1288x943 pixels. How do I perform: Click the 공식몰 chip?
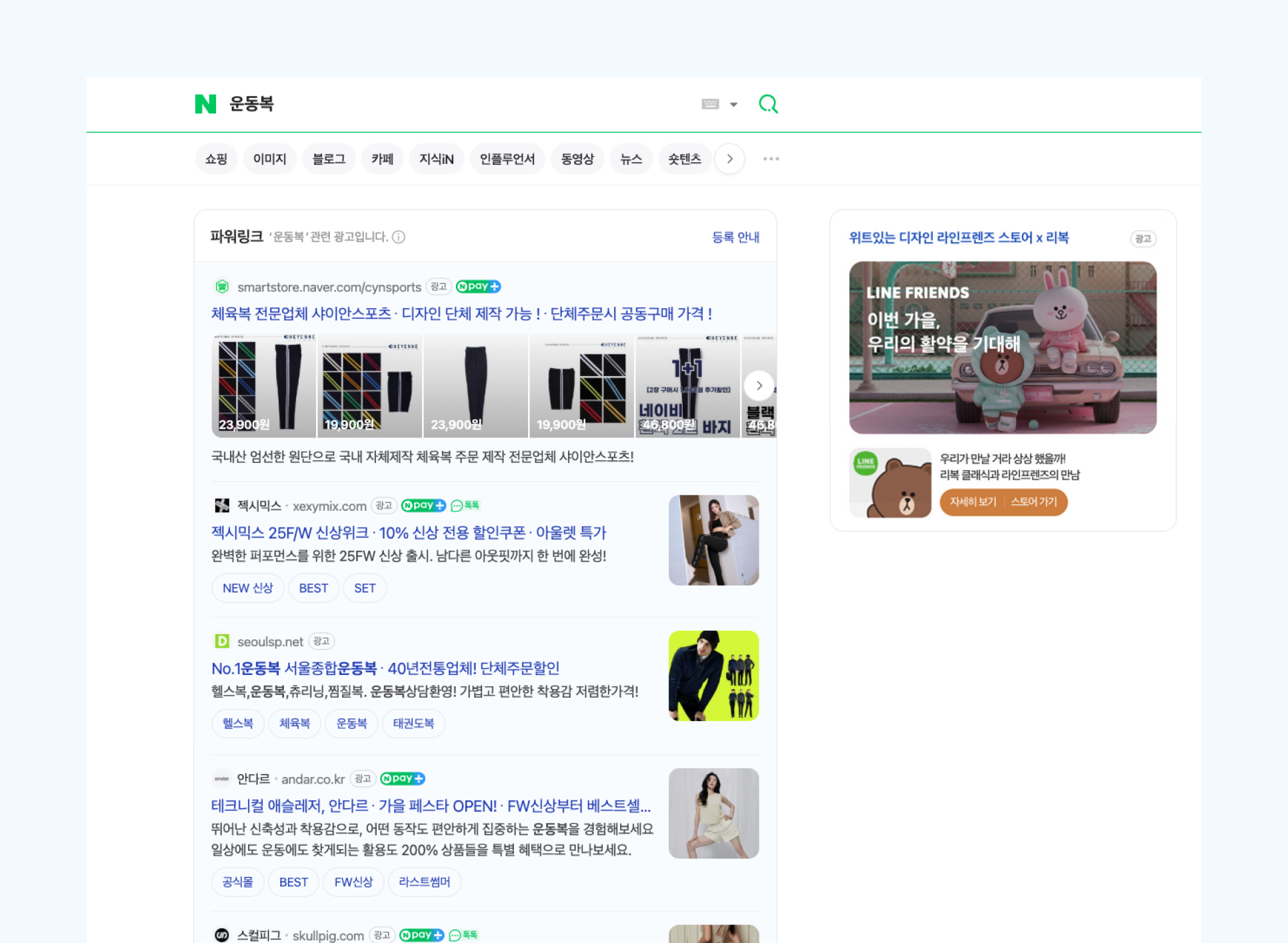(238, 882)
